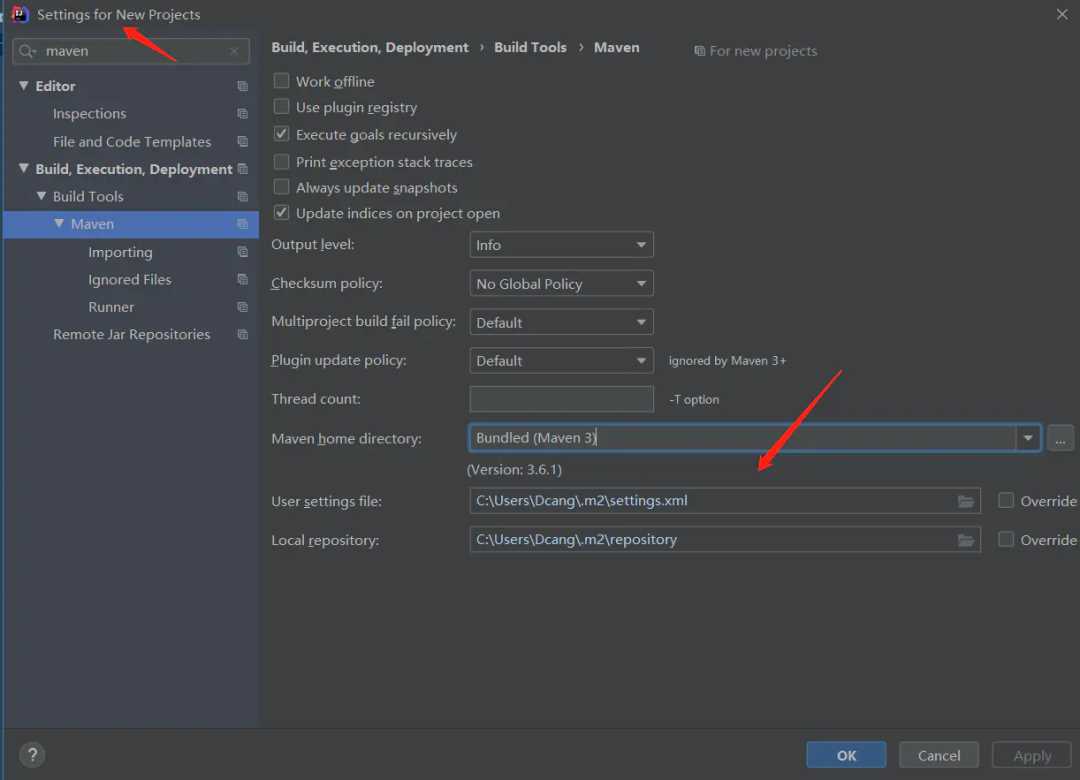Screen dimensions: 1080x780
Task: Click the Thread count input field
Action: click(561, 399)
